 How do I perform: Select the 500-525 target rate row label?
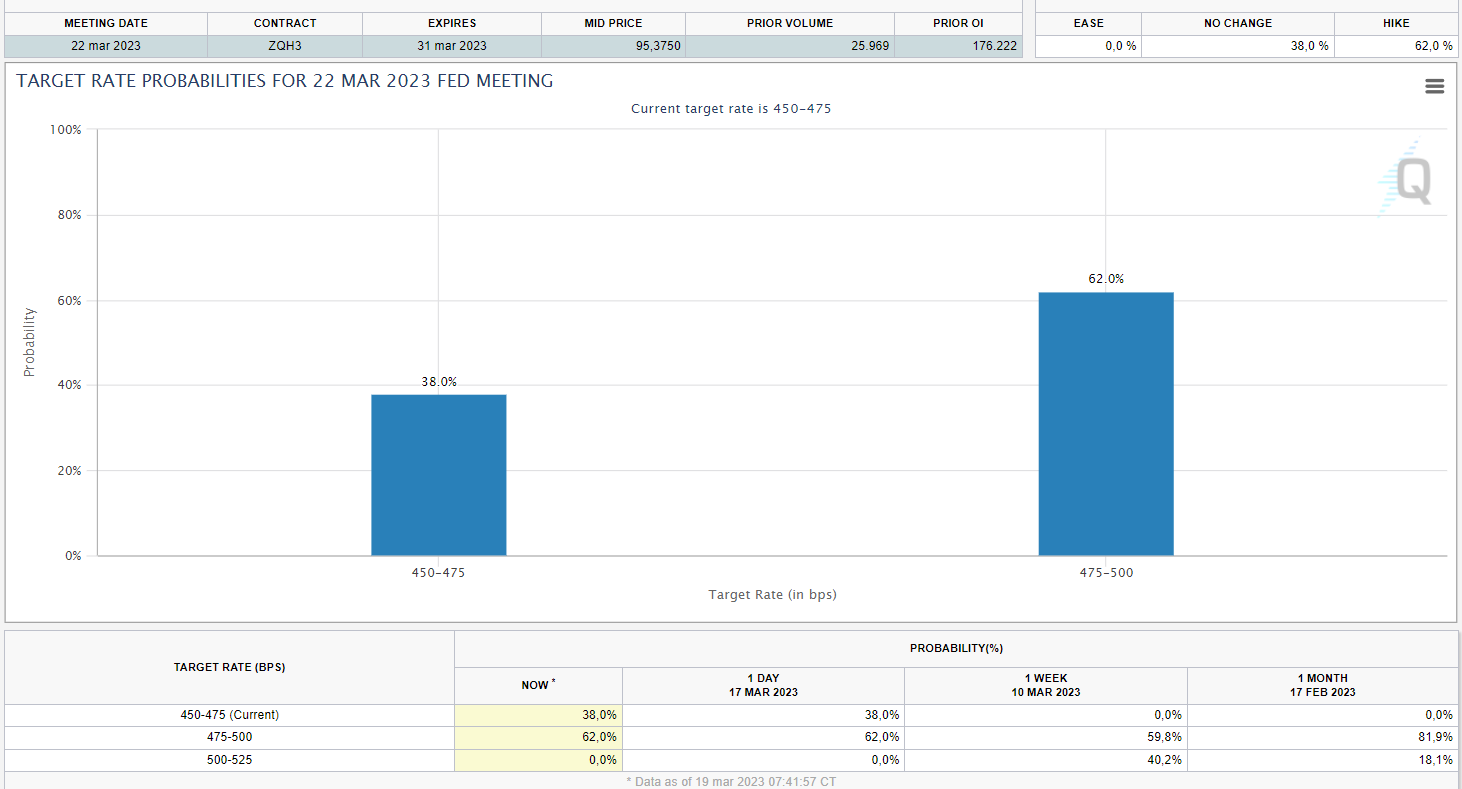point(229,760)
